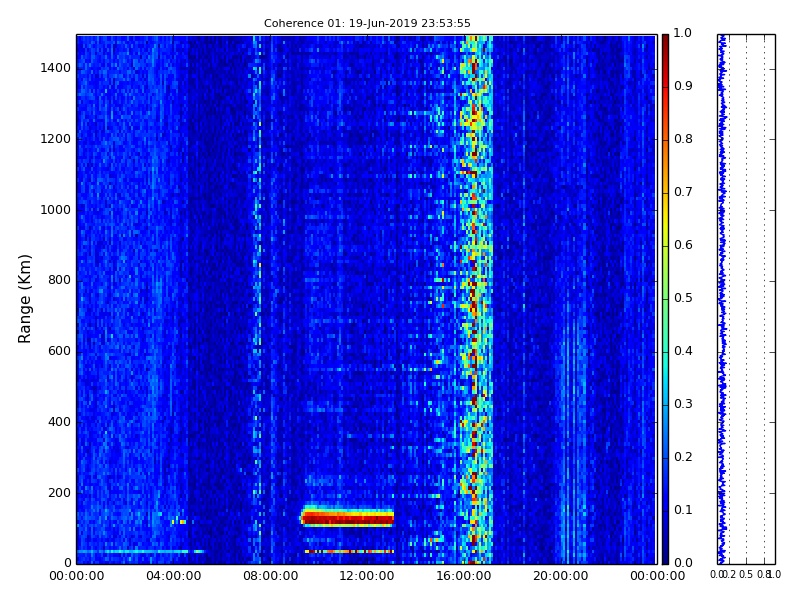Click the colorbar 0.2 value label
The image size is (800, 600).
click(x=683, y=457)
